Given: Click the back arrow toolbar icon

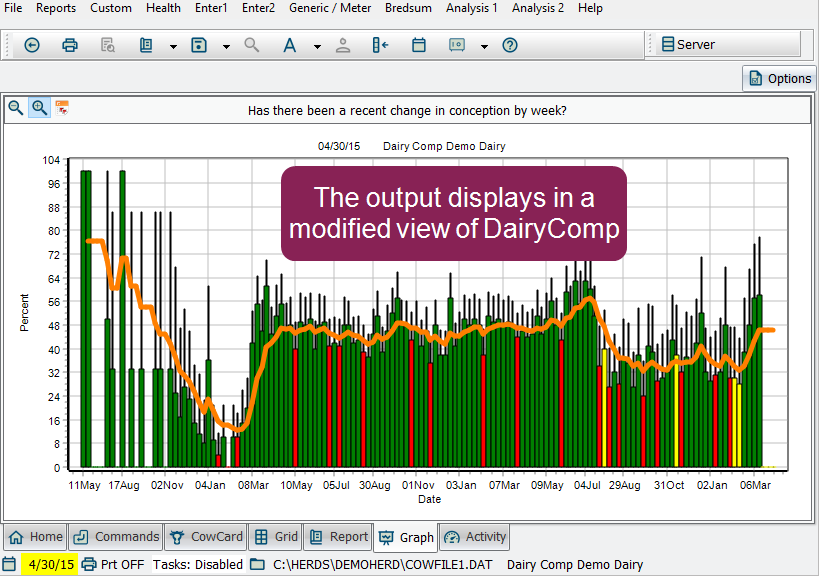Looking at the screenshot, I should pyautogui.click(x=32, y=45).
